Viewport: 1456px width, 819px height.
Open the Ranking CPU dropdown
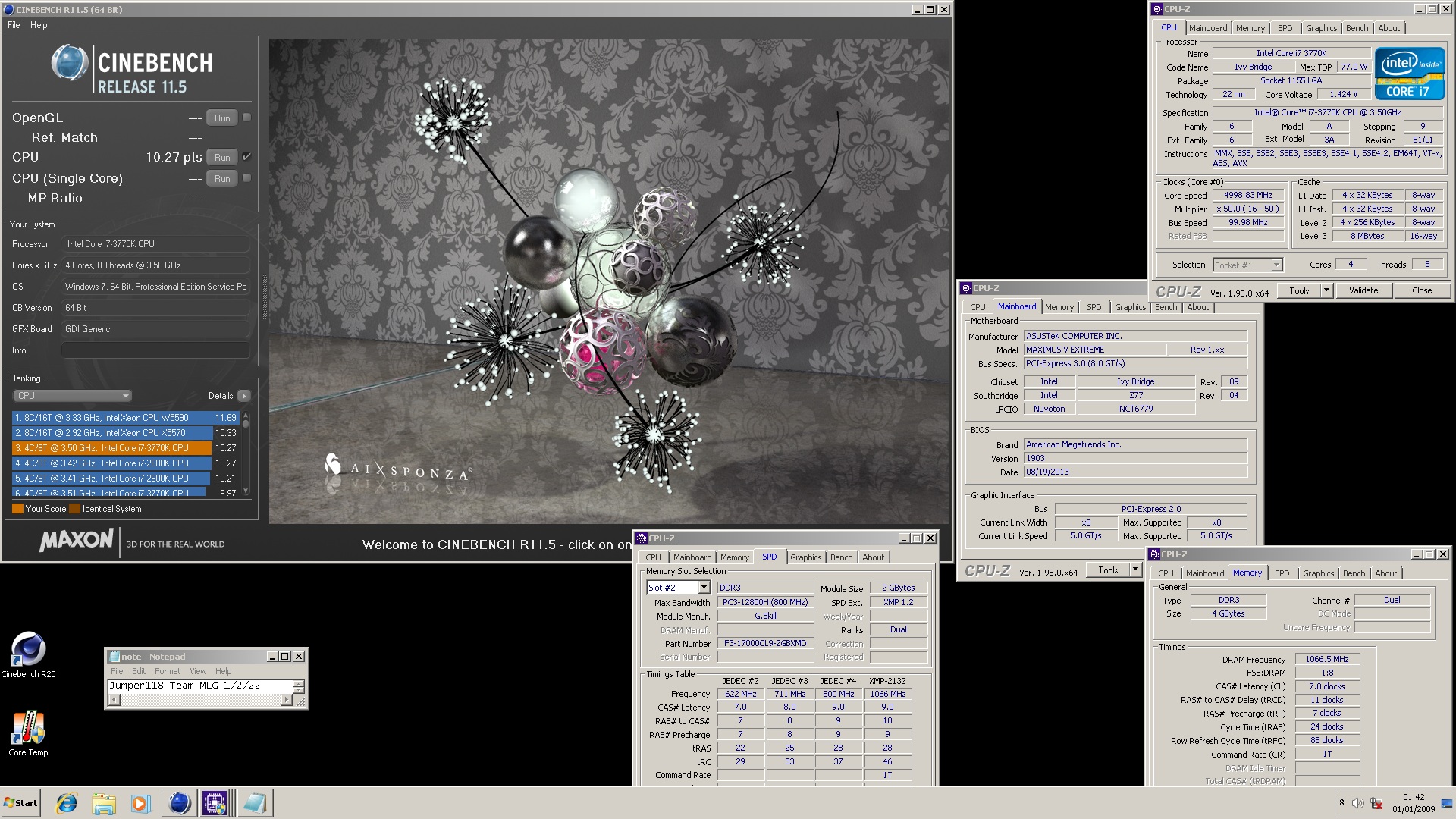pyautogui.click(x=72, y=396)
